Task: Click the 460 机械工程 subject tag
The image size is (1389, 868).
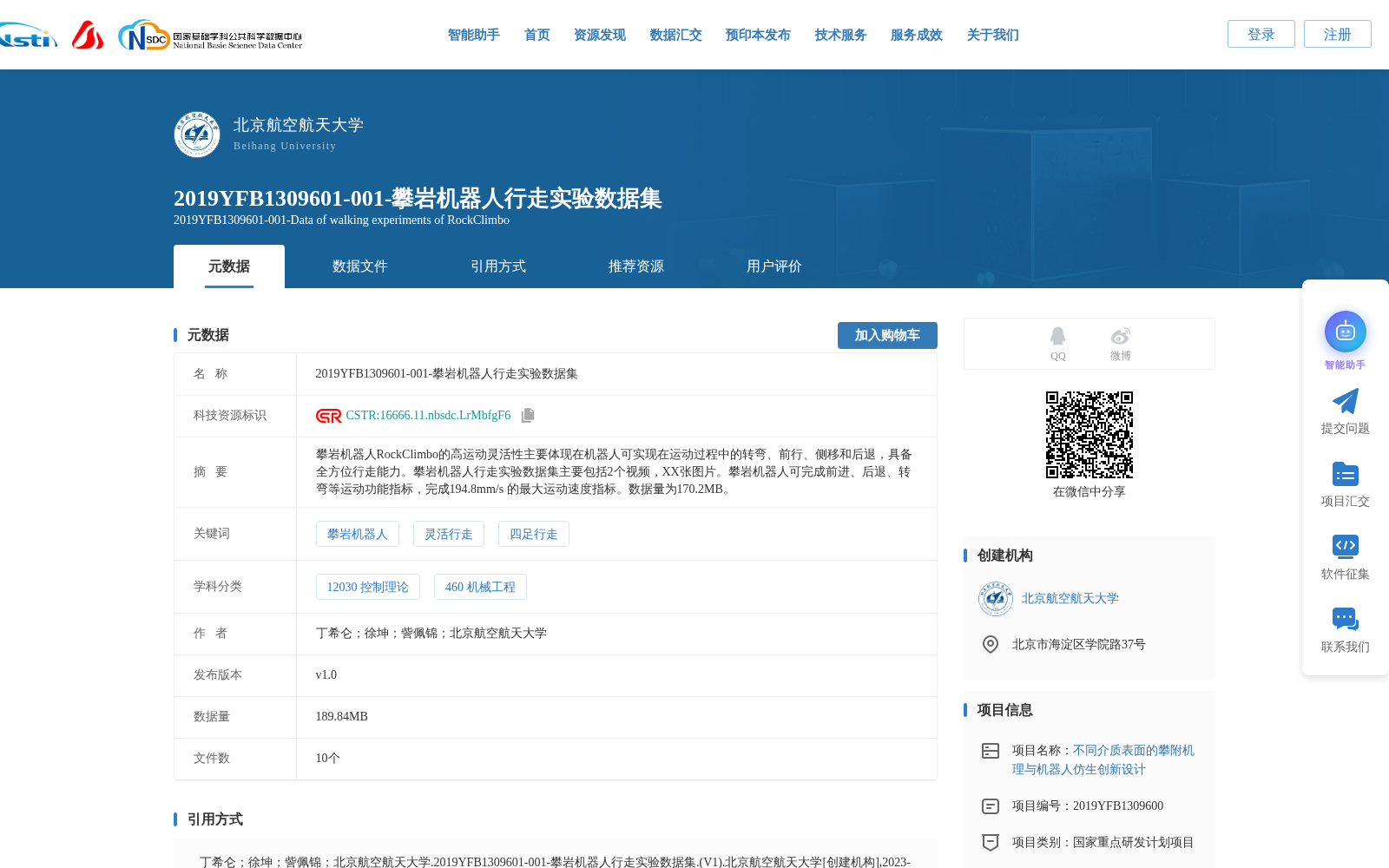Action: click(480, 587)
